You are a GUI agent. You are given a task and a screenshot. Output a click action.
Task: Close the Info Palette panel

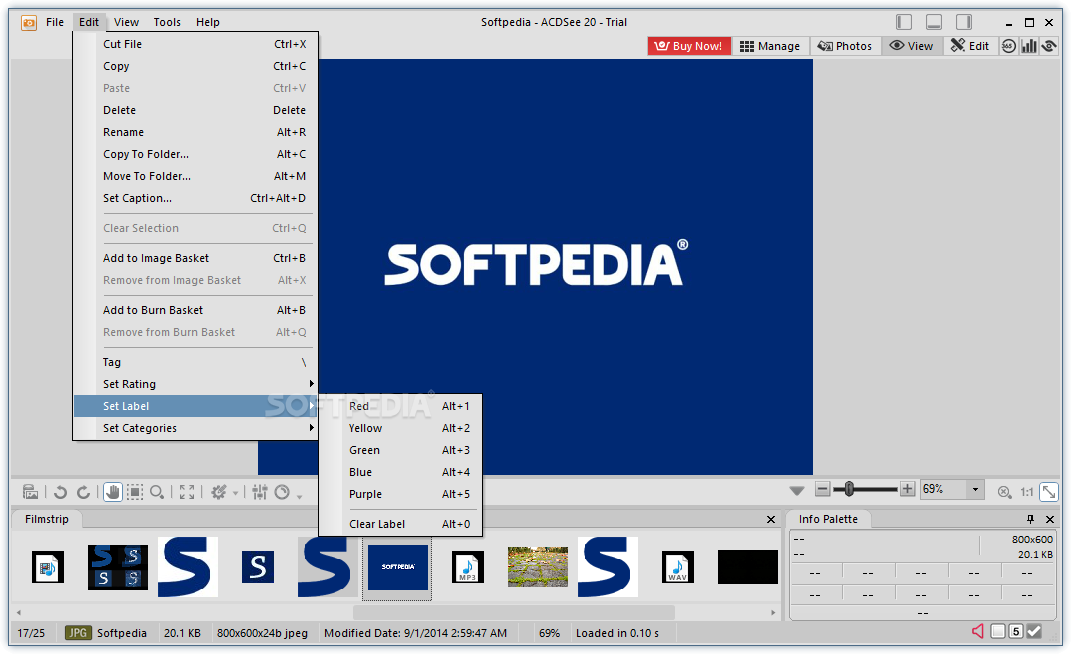coord(1051,519)
